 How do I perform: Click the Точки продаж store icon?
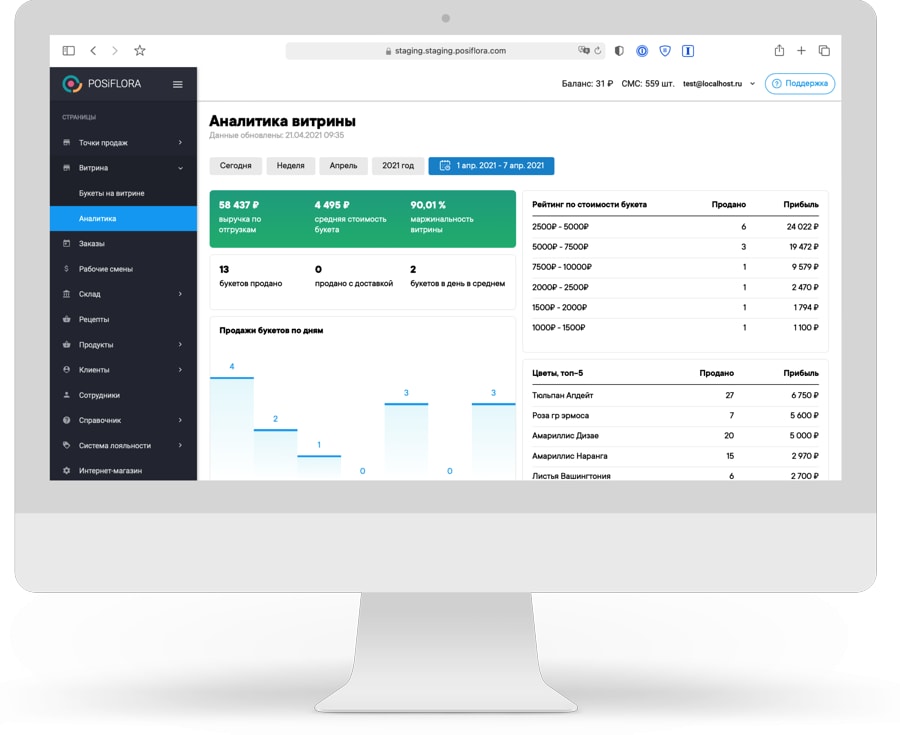pyautogui.click(x=67, y=142)
